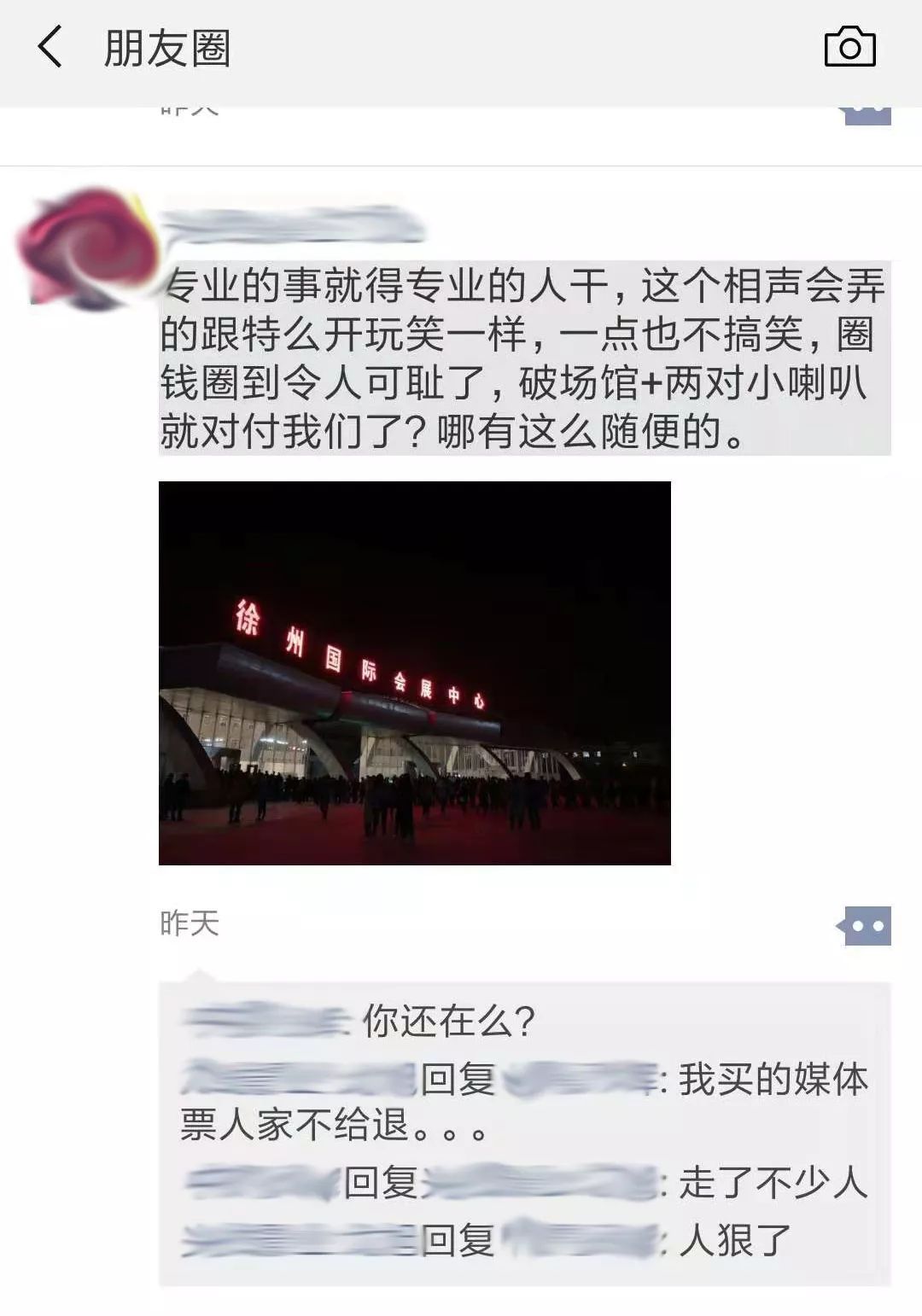Select the highlighted post text about 相声会
The height and width of the screenshot is (1316, 922).
click(x=524, y=358)
